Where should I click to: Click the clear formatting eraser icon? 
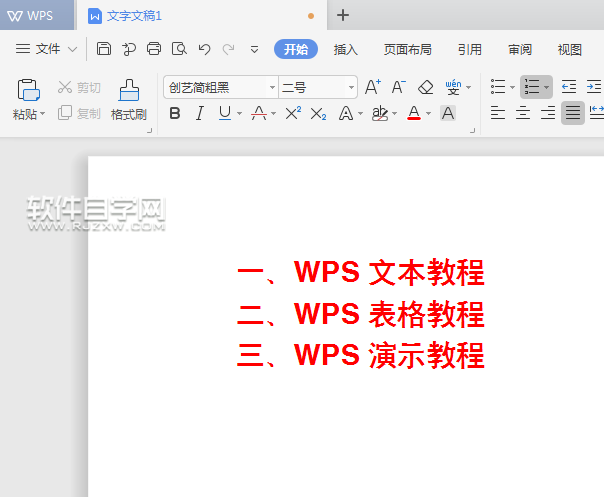[426, 87]
